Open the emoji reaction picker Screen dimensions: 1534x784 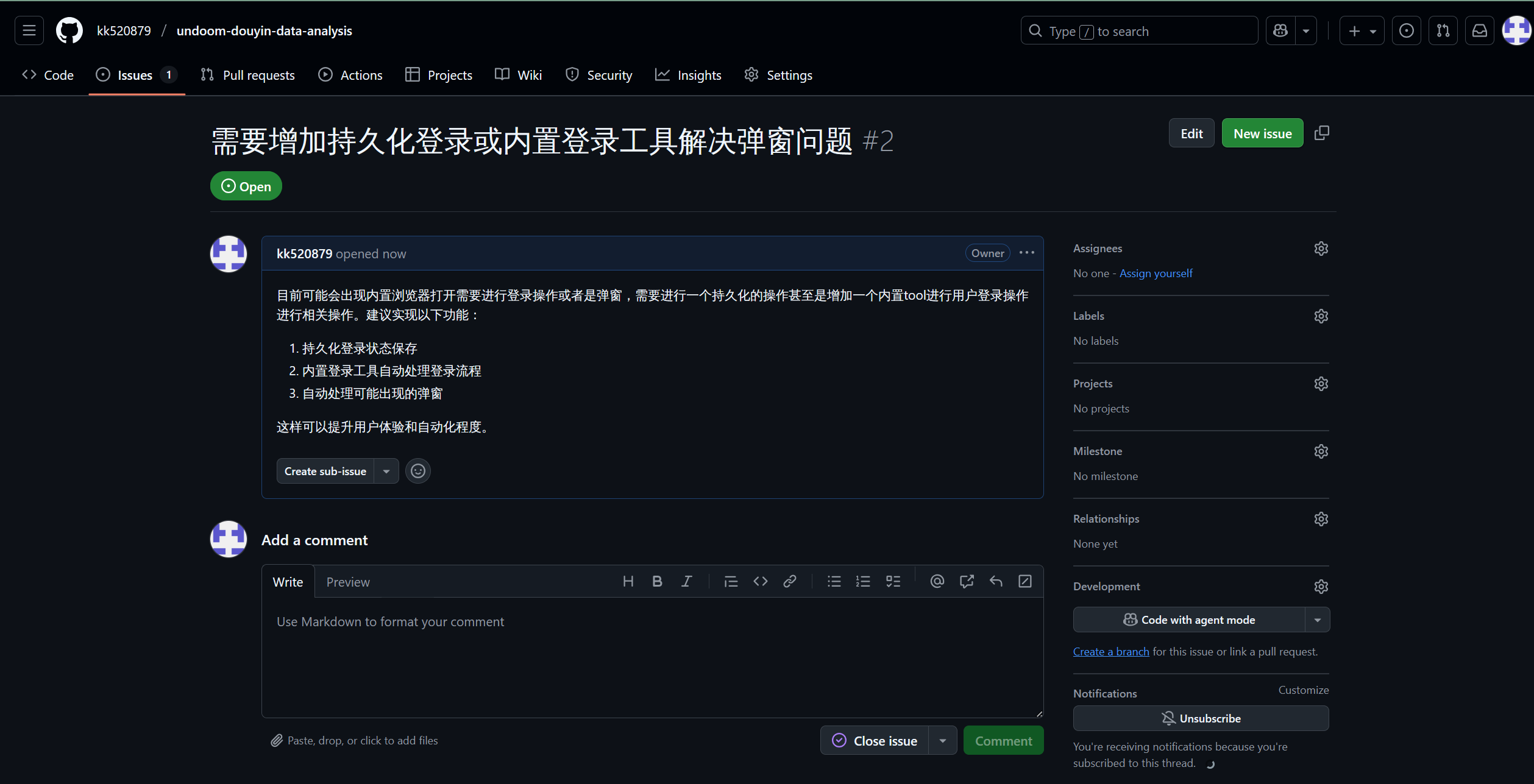click(418, 471)
